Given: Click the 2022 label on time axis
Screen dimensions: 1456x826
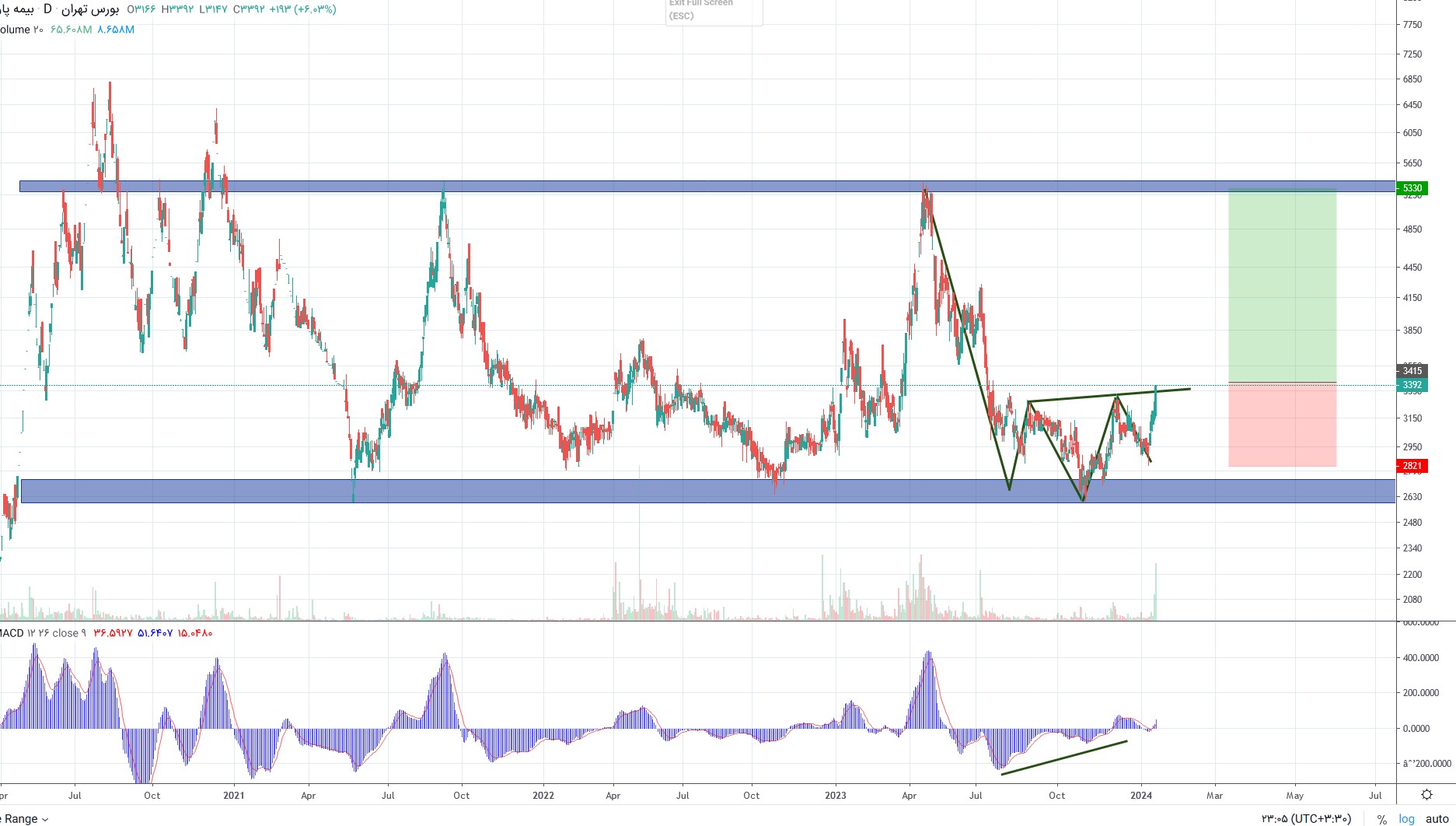Looking at the screenshot, I should (x=543, y=796).
